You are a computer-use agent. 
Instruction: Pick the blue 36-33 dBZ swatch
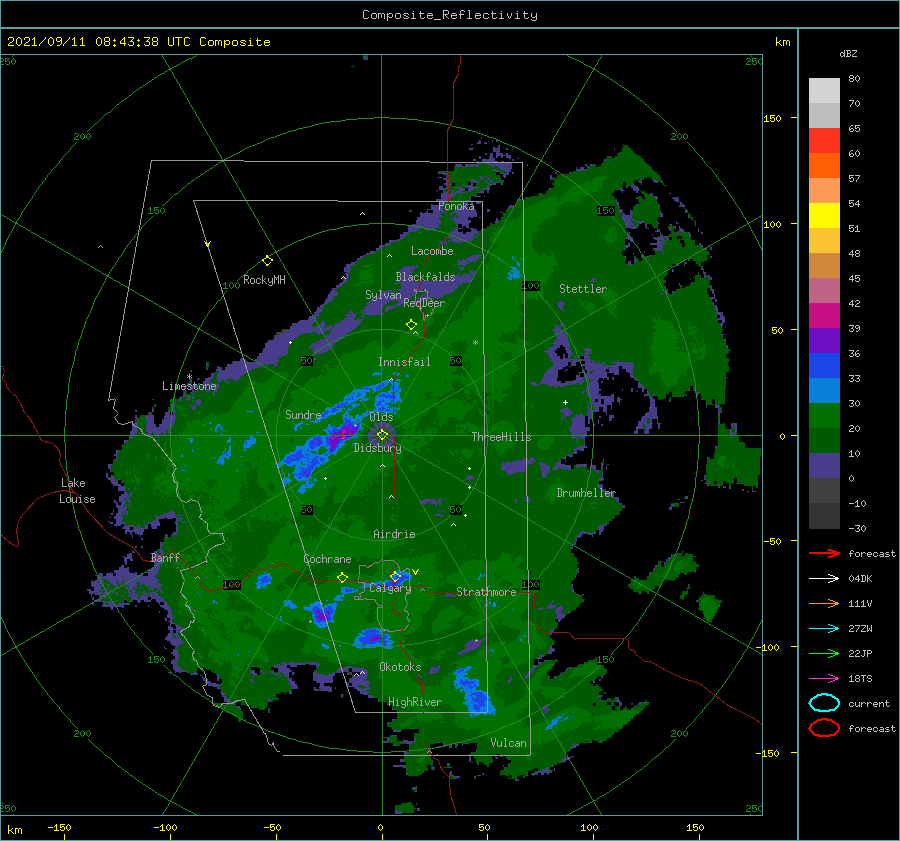[824, 365]
